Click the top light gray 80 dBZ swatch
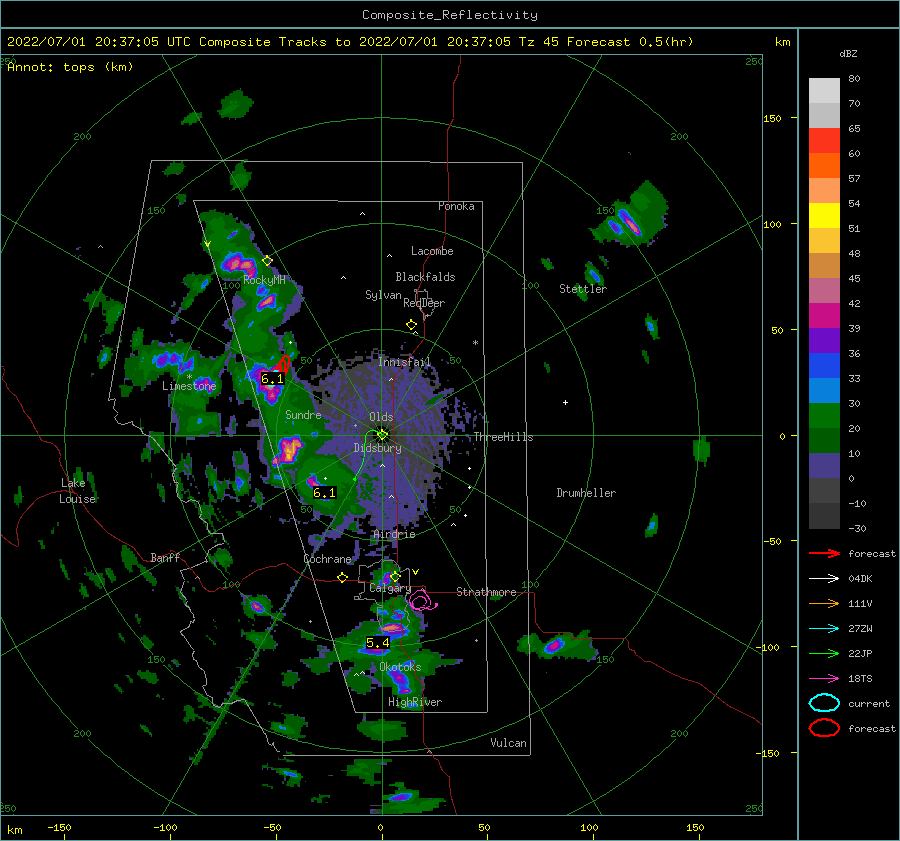 tap(824, 90)
